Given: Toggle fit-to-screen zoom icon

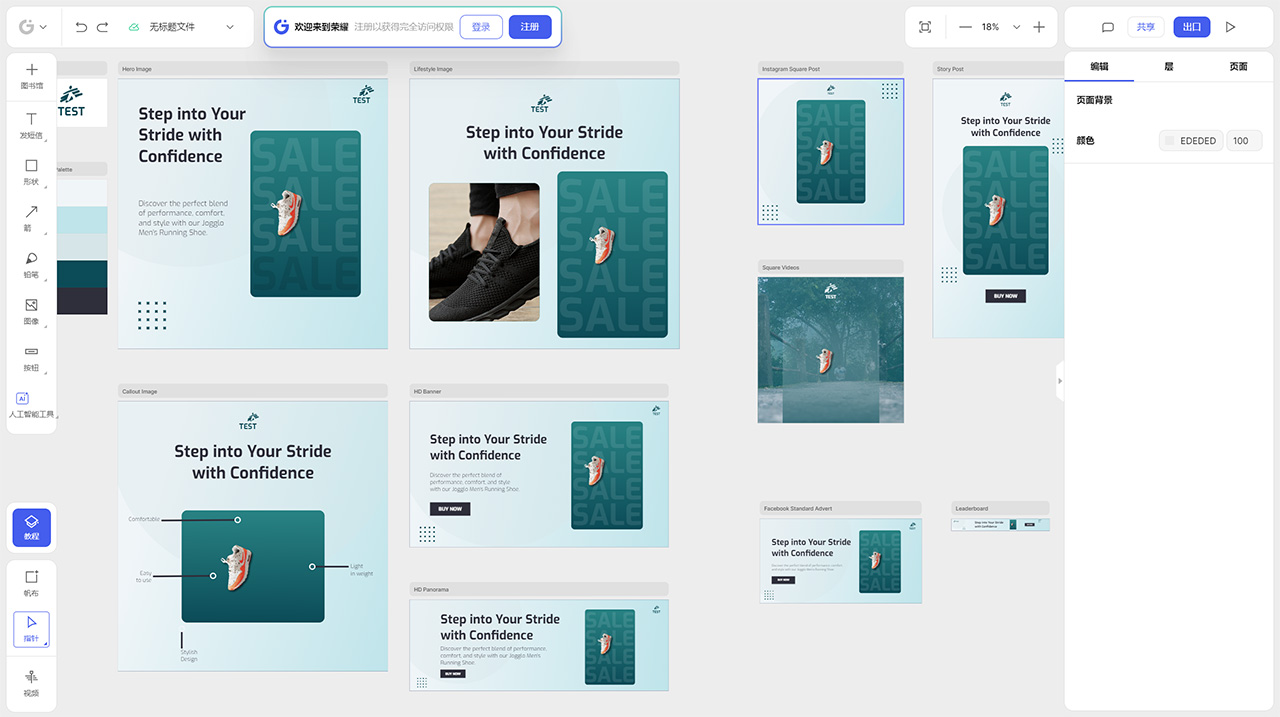Looking at the screenshot, I should click(925, 27).
